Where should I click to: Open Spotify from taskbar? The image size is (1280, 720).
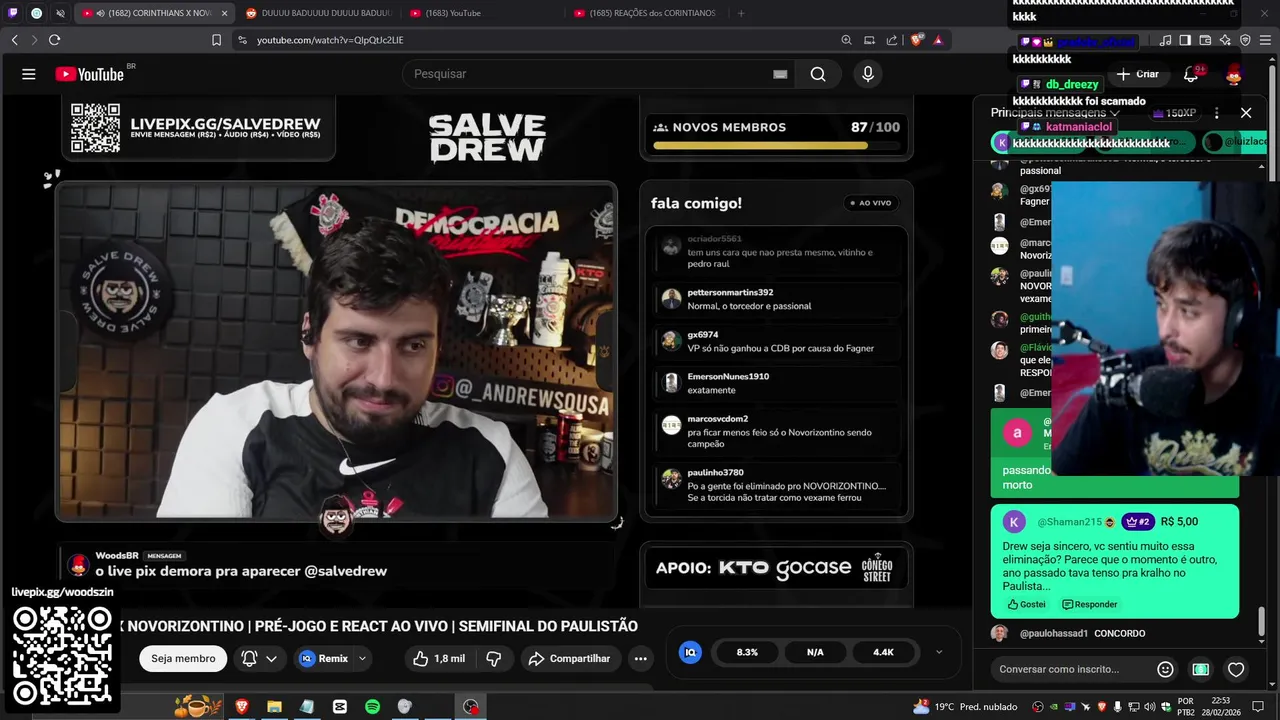(x=372, y=707)
